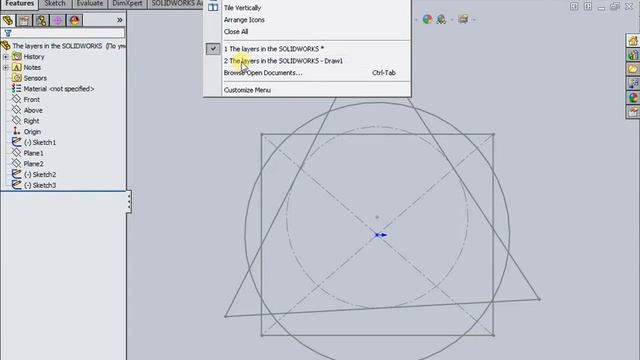The width and height of the screenshot is (640, 360).
Task: Click the Edit Appearance colored sphere icon
Action: coord(427,19)
